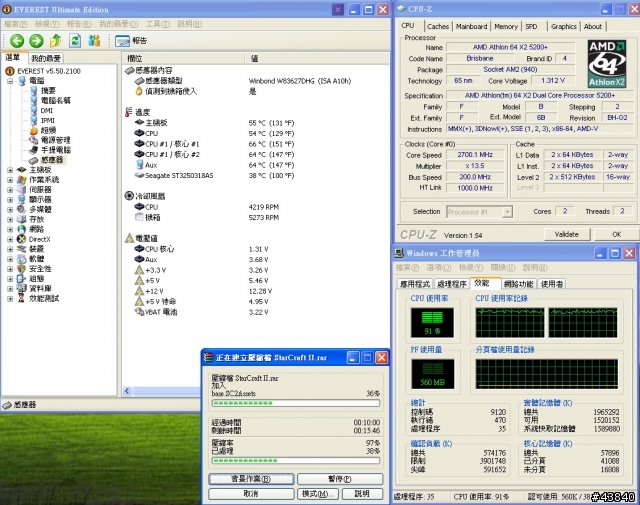Select the 電腦名稱 tree item
The height and width of the screenshot is (505, 640).
(55, 100)
